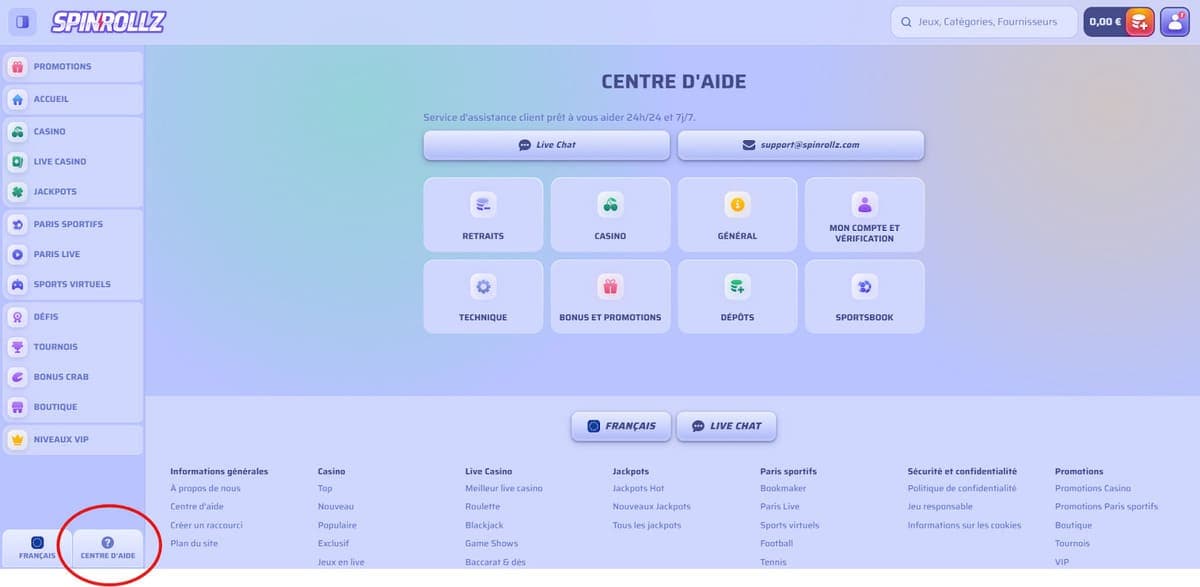The height and width of the screenshot is (587, 1200).
Task: Open the Technique help category
Action: 483,295
